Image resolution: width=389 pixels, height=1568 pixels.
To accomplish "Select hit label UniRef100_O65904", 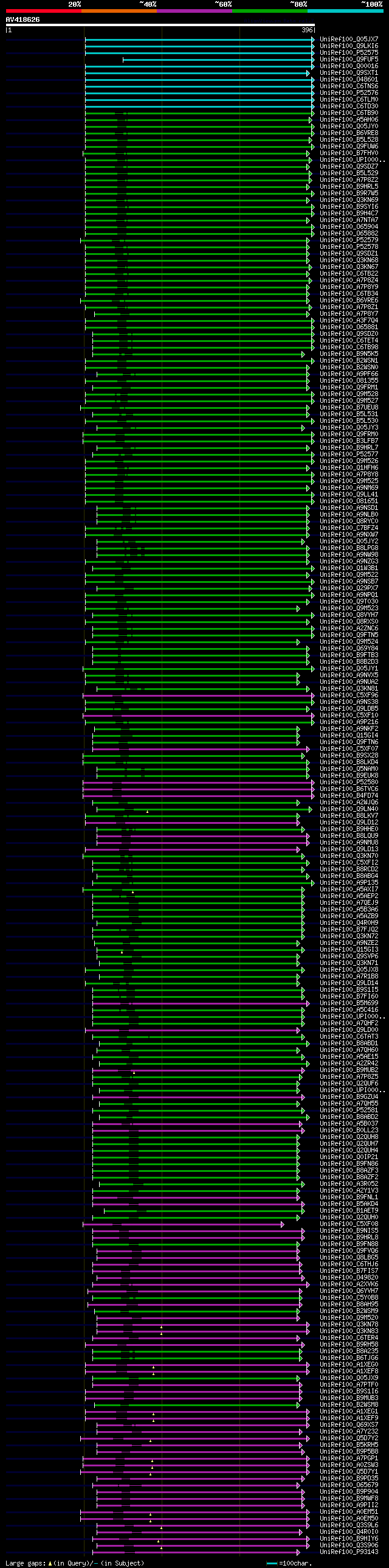I will click(x=349, y=227).
